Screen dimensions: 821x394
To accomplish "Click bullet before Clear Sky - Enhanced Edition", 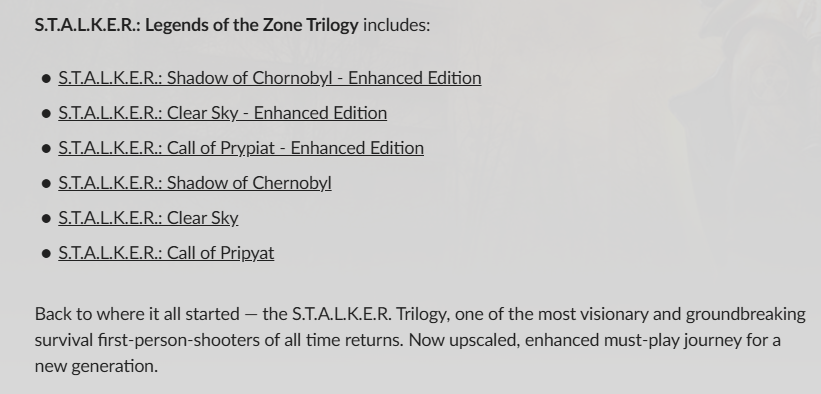I will pos(46,114).
